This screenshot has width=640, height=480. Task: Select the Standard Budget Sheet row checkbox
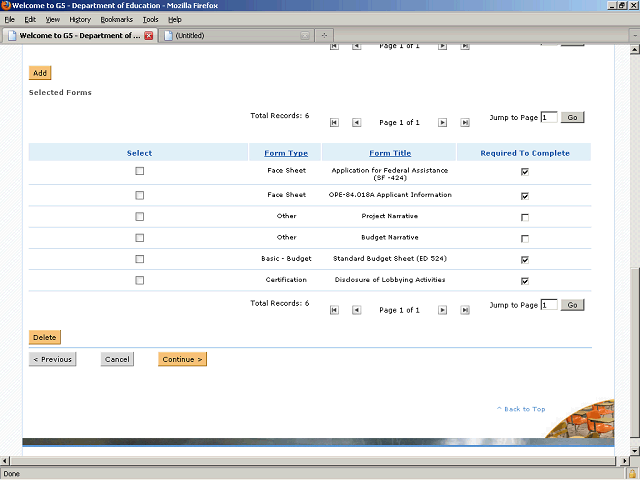pos(140,259)
